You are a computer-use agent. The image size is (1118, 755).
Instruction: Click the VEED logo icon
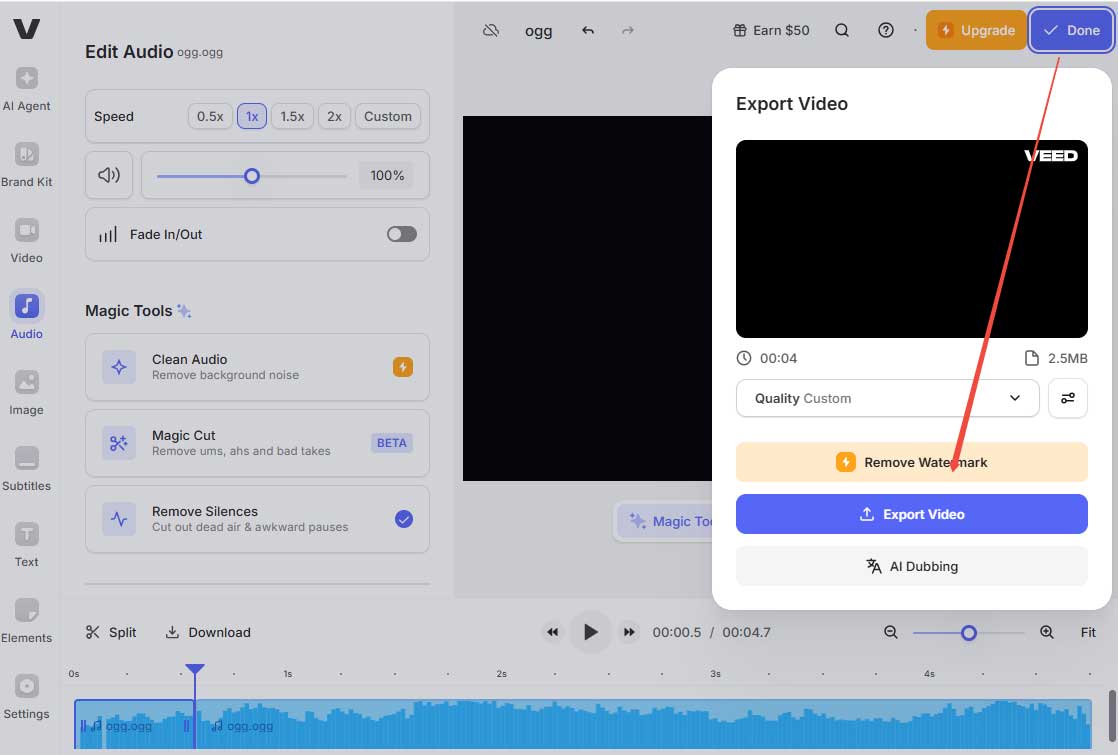26,29
